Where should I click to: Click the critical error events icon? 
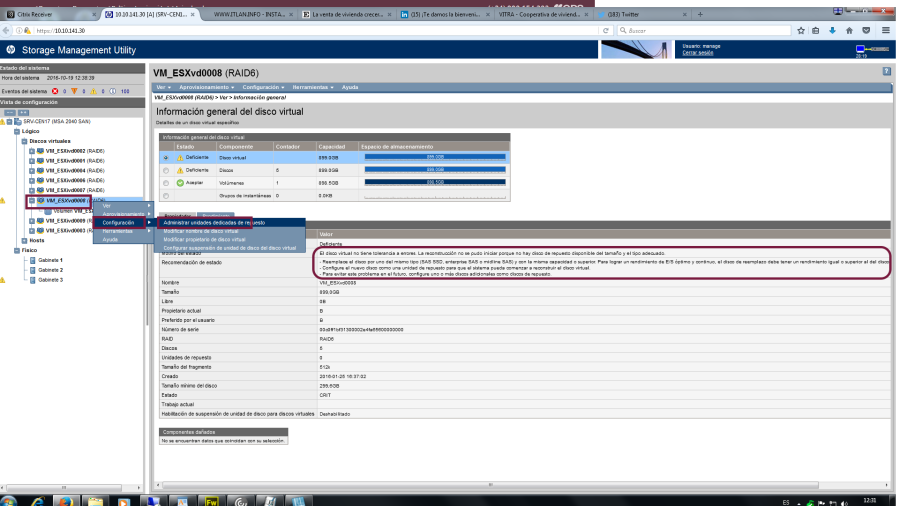pyautogui.click(x=55, y=91)
